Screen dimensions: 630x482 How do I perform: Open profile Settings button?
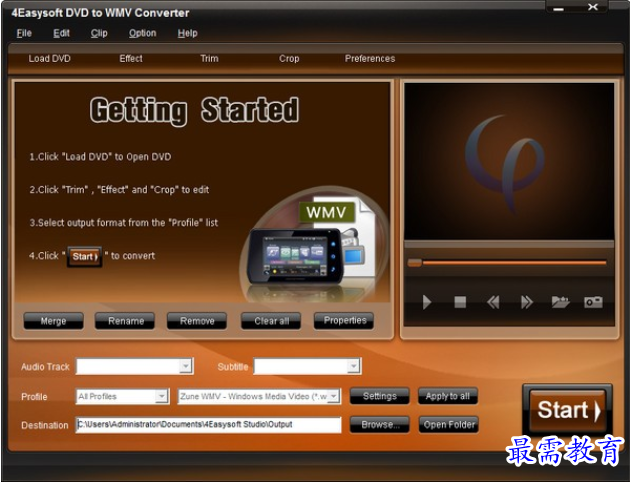[380, 396]
